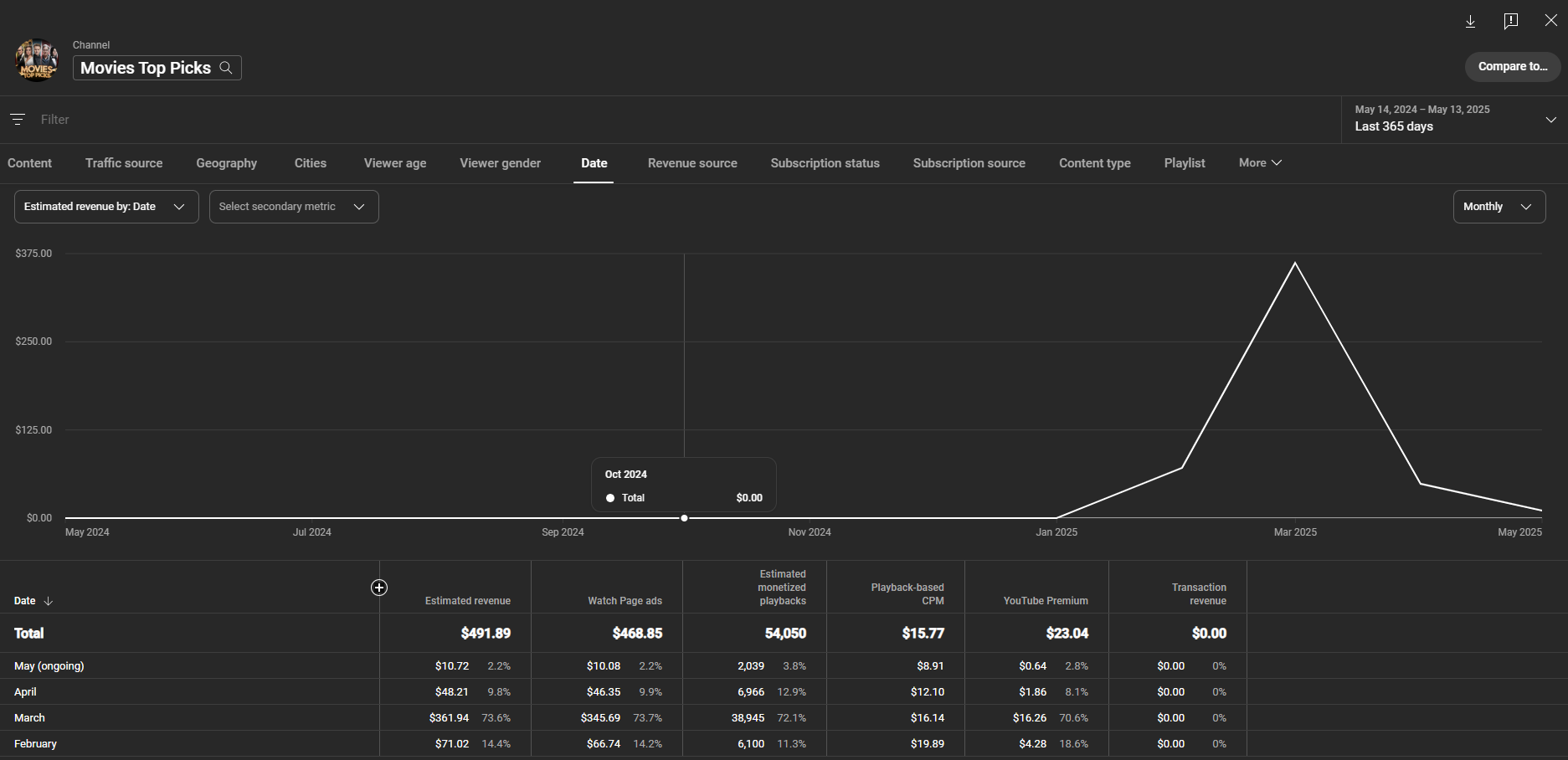Click the May (ongoing) row label
The width and height of the screenshot is (1568, 760).
click(49, 666)
